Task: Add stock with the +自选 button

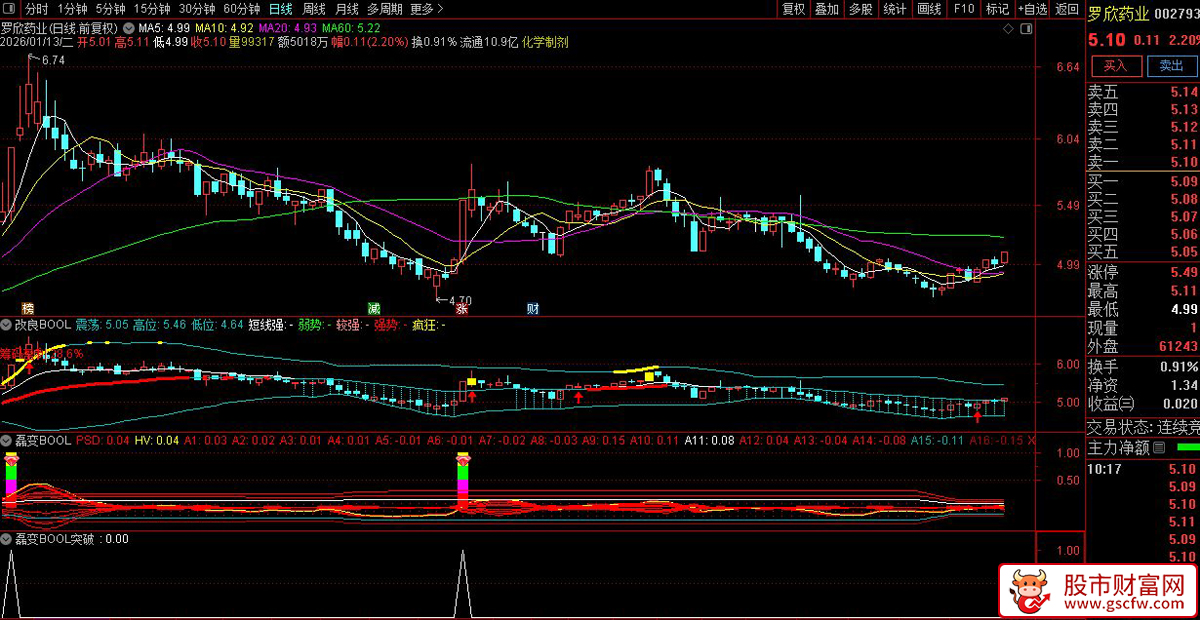Action: click(x=1033, y=9)
